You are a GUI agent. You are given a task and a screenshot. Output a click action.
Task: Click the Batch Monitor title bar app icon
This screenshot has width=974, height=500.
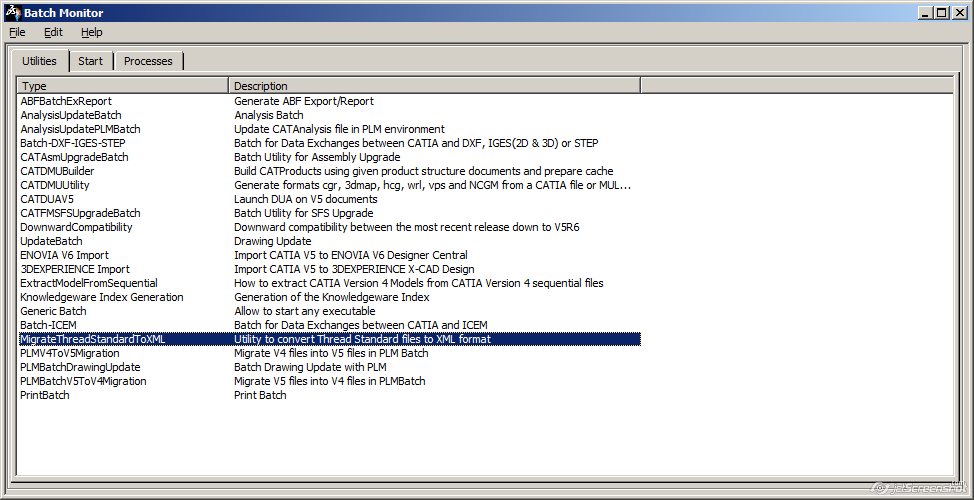coord(13,12)
